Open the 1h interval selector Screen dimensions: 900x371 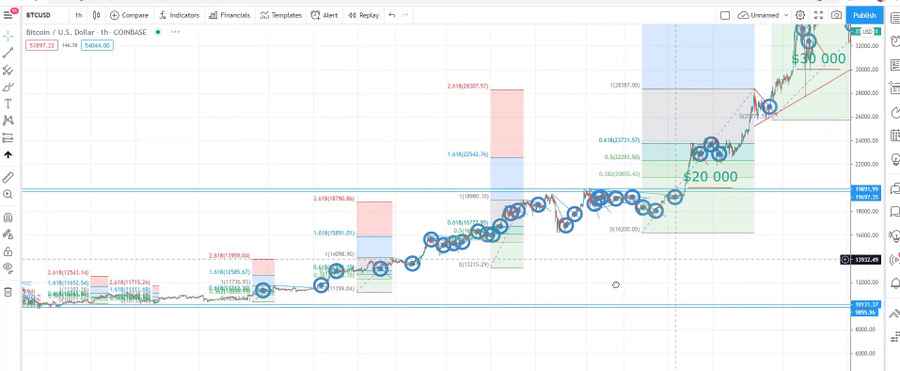78,16
